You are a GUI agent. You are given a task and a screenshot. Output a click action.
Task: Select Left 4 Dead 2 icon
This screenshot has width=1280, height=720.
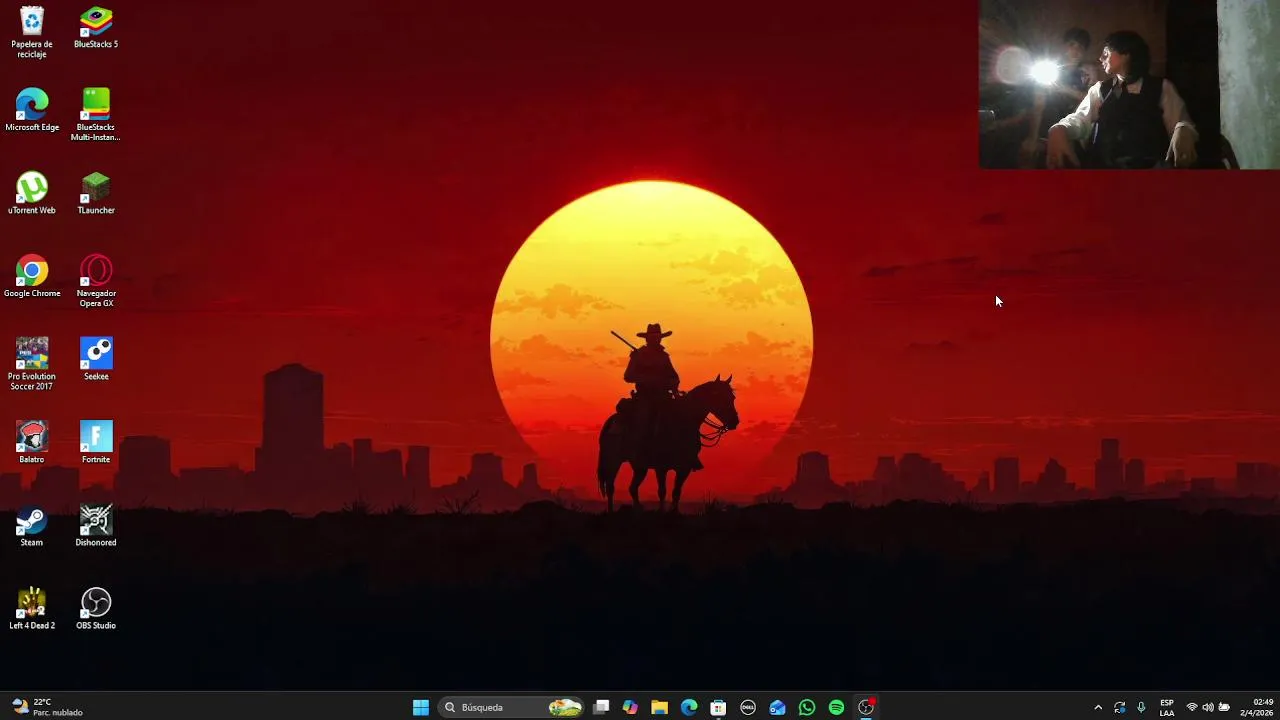(x=32, y=609)
